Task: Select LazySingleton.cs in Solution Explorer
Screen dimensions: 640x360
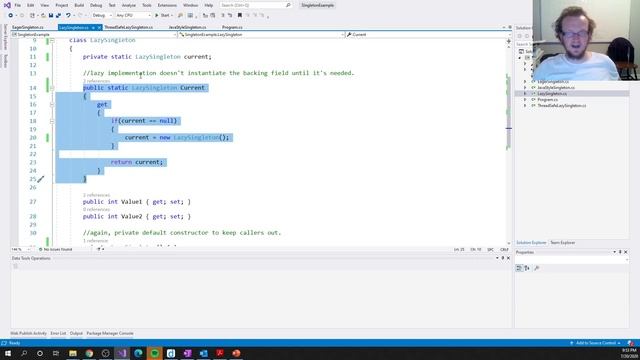Action: (x=552, y=93)
